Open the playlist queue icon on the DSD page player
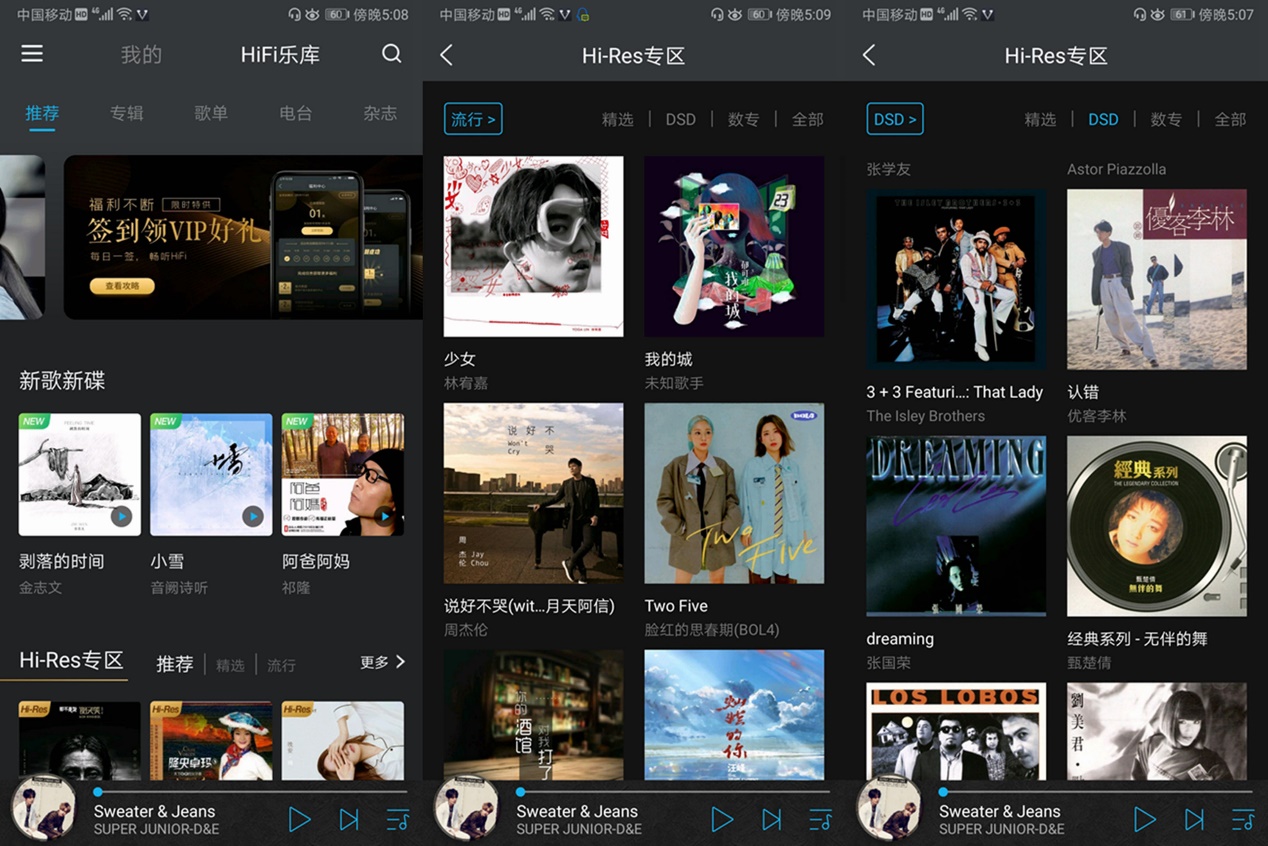The image size is (1268, 846). pos(1242,820)
